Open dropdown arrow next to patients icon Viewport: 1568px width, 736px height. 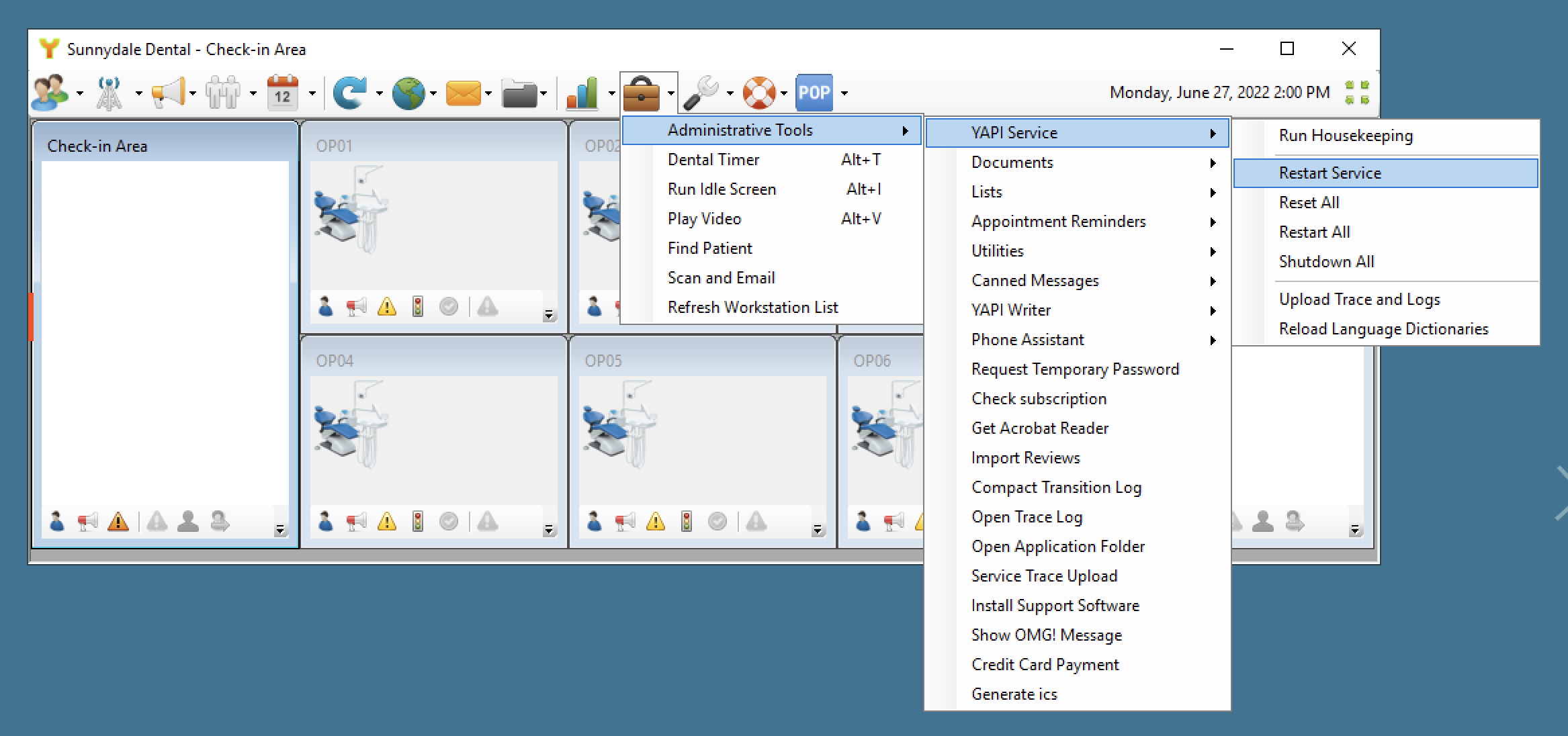80,93
